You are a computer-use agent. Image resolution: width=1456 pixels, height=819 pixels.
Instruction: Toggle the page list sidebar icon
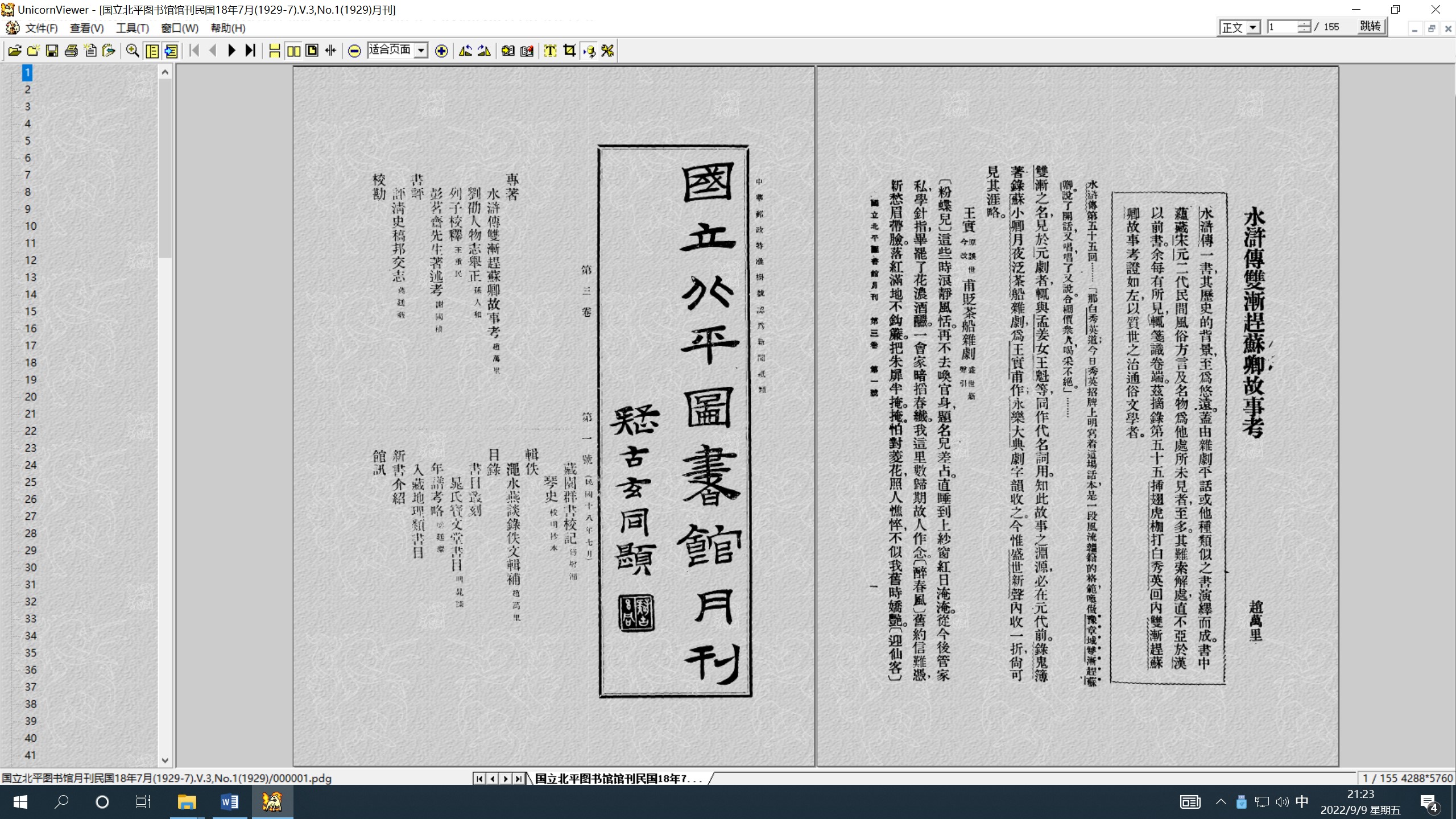(152, 51)
